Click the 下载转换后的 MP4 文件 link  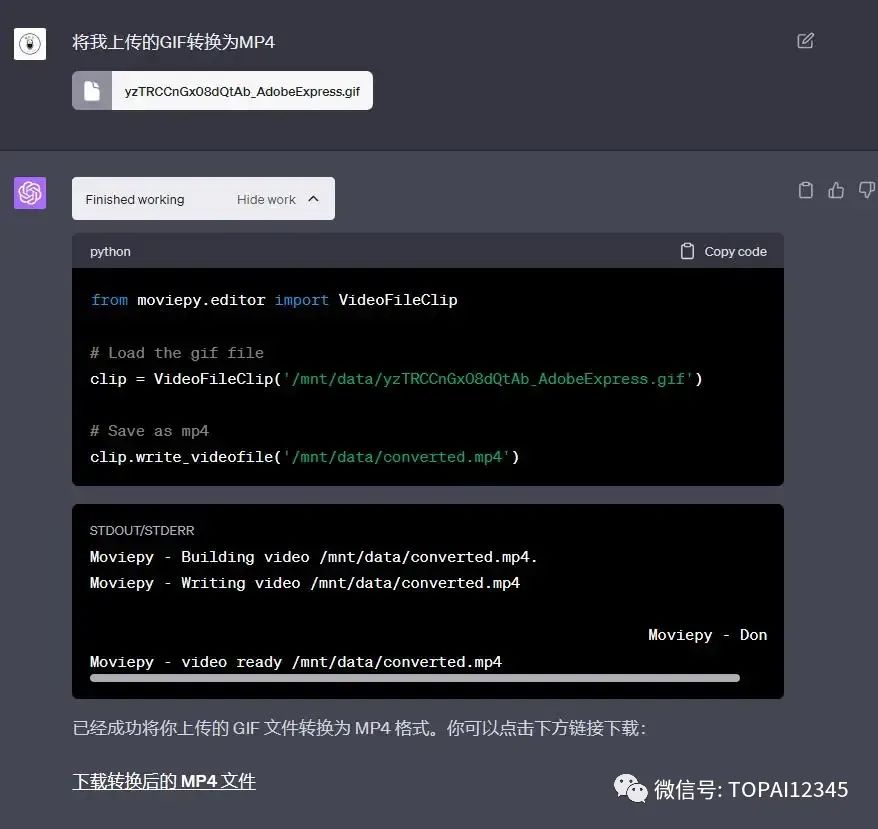(164, 781)
